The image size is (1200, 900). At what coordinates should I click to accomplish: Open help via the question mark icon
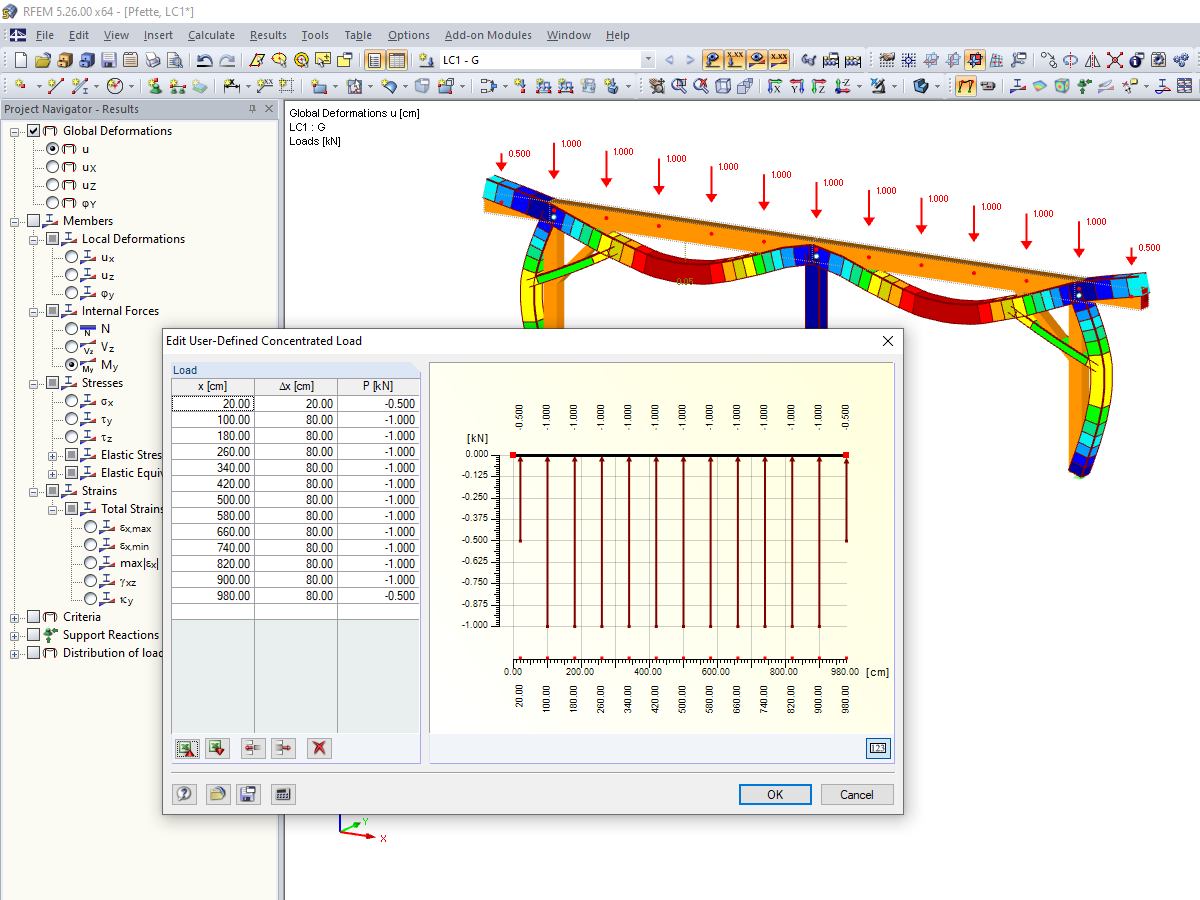click(187, 793)
